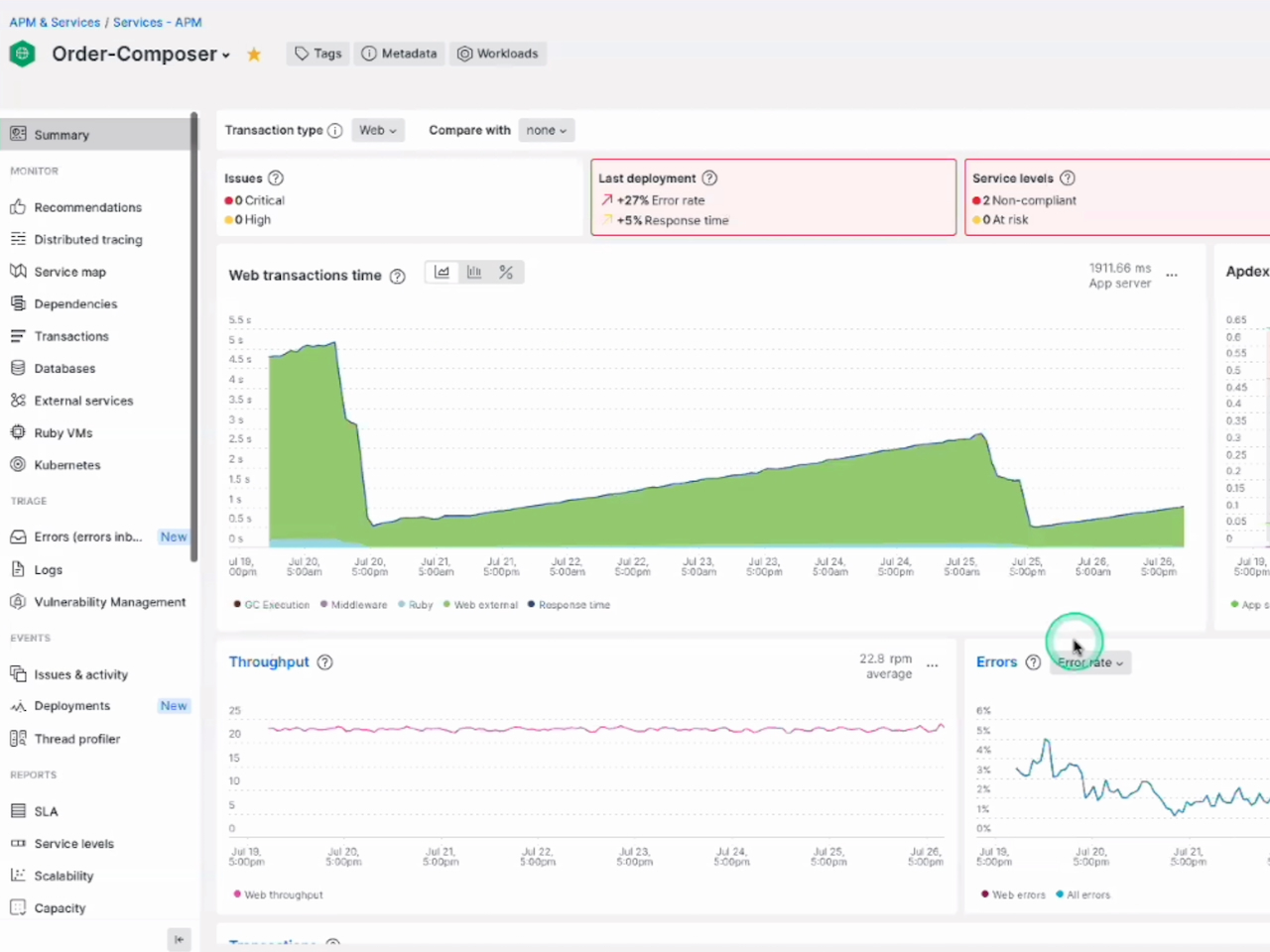Viewport: 1270px width, 952px height.
Task: Toggle the favorite star next to Order-Composer
Action: point(254,55)
